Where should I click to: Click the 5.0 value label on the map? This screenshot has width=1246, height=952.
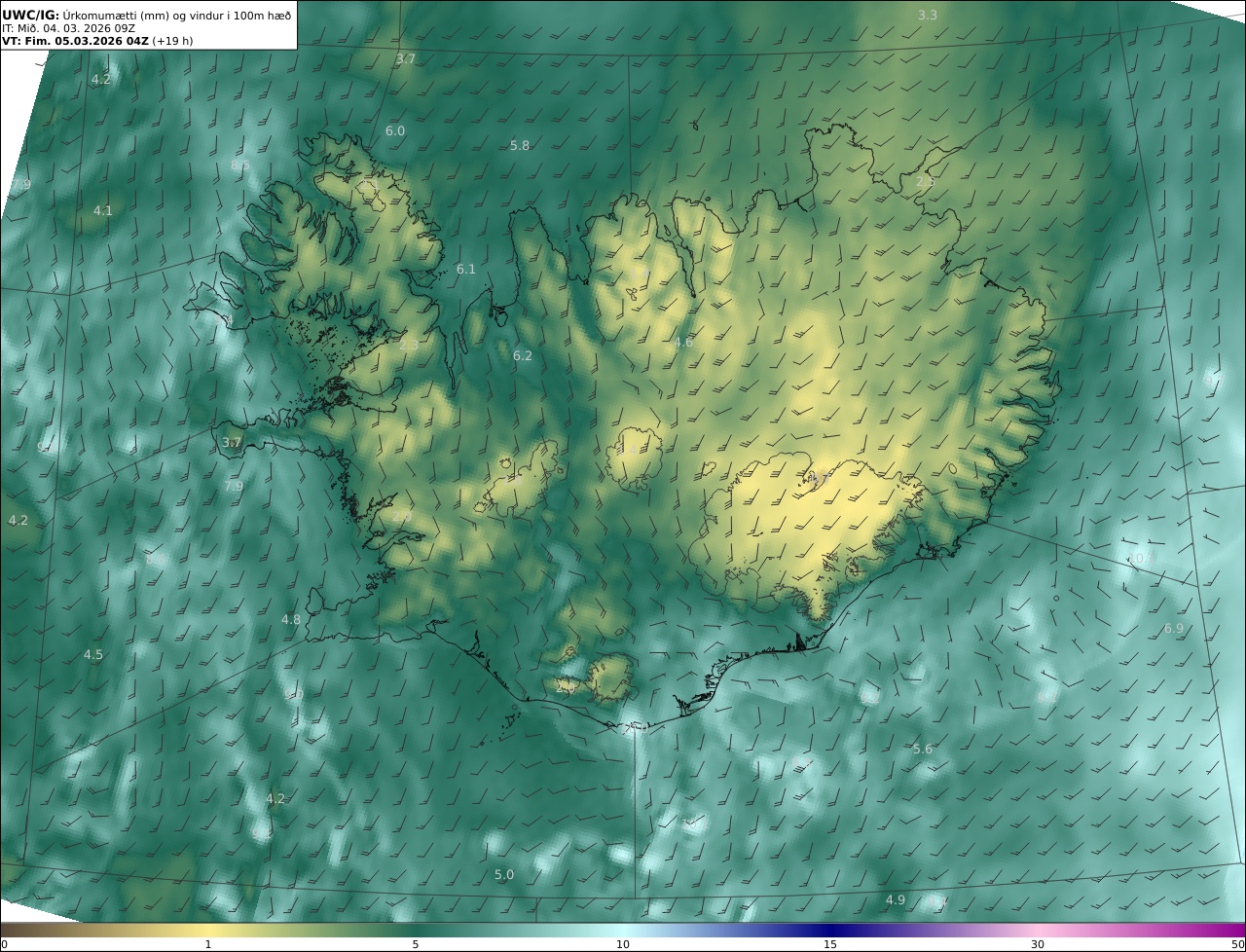[504, 874]
